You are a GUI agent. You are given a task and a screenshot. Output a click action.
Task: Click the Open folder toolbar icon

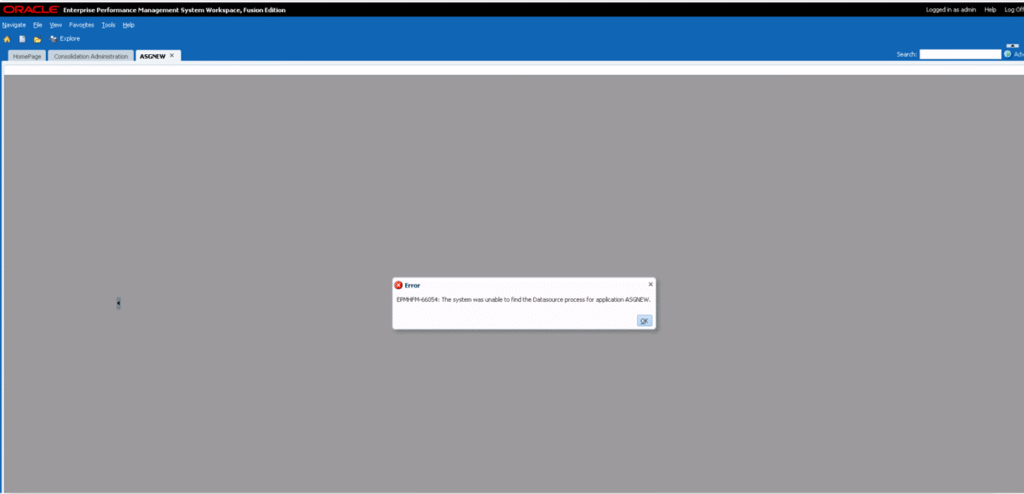[37, 39]
